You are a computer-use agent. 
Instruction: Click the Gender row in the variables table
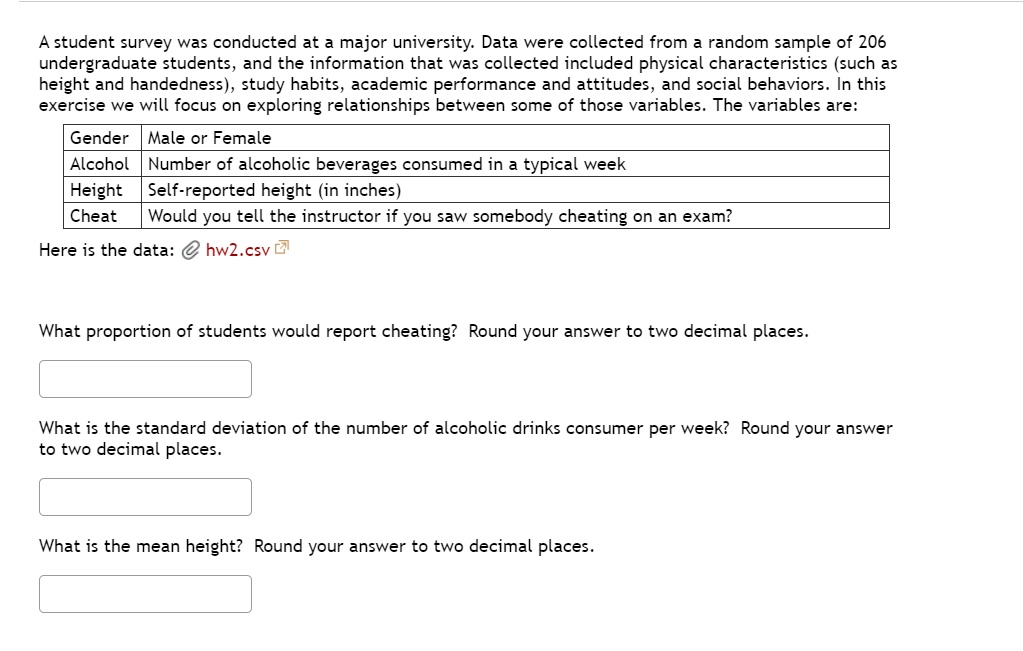(x=98, y=138)
